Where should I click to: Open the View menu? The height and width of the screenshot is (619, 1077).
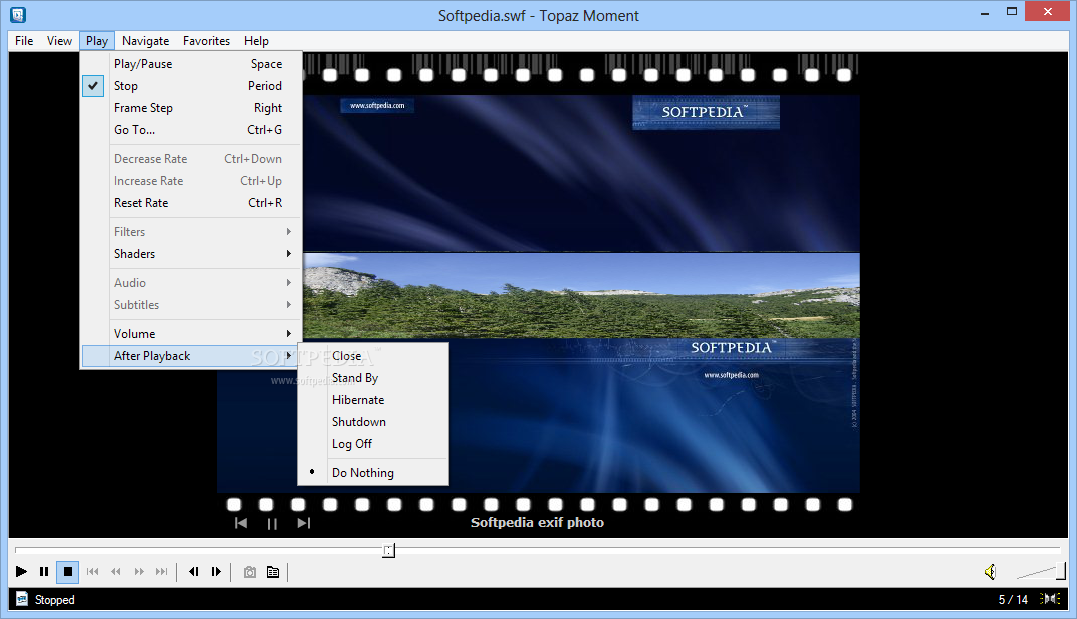click(x=59, y=41)
